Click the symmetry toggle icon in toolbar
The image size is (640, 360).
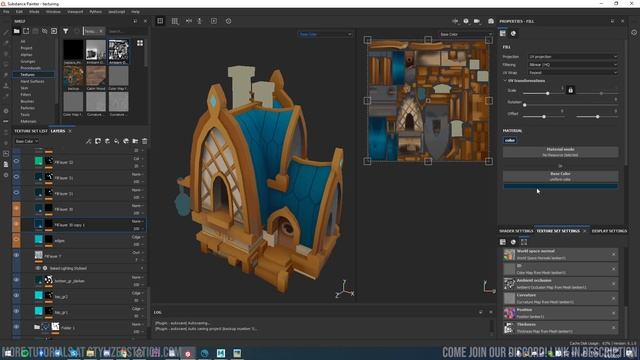pyautogui.click(x=189, y=21)
